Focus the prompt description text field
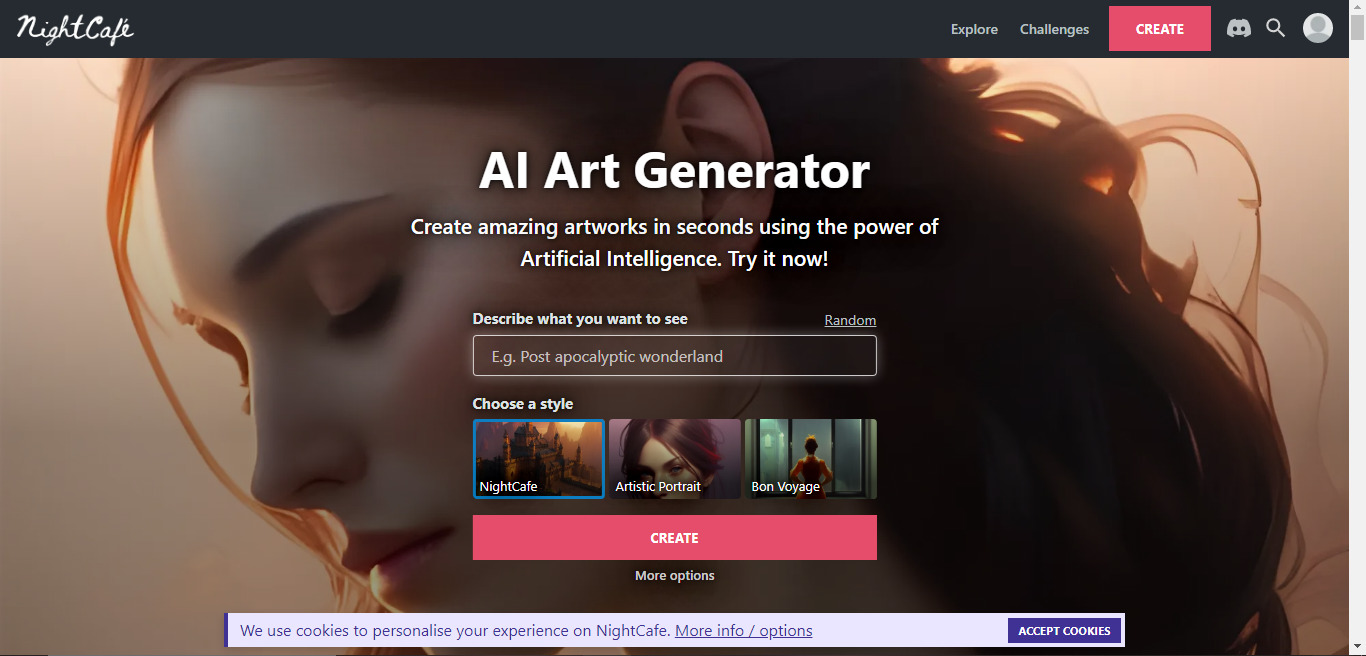This screenshot has width=1366, height=656. [x=675, y=356]
